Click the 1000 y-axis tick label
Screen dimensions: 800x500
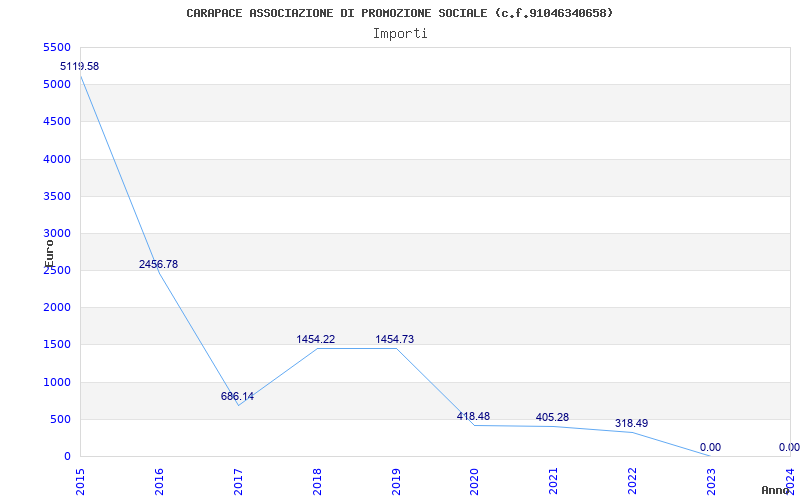click(58, 382)
